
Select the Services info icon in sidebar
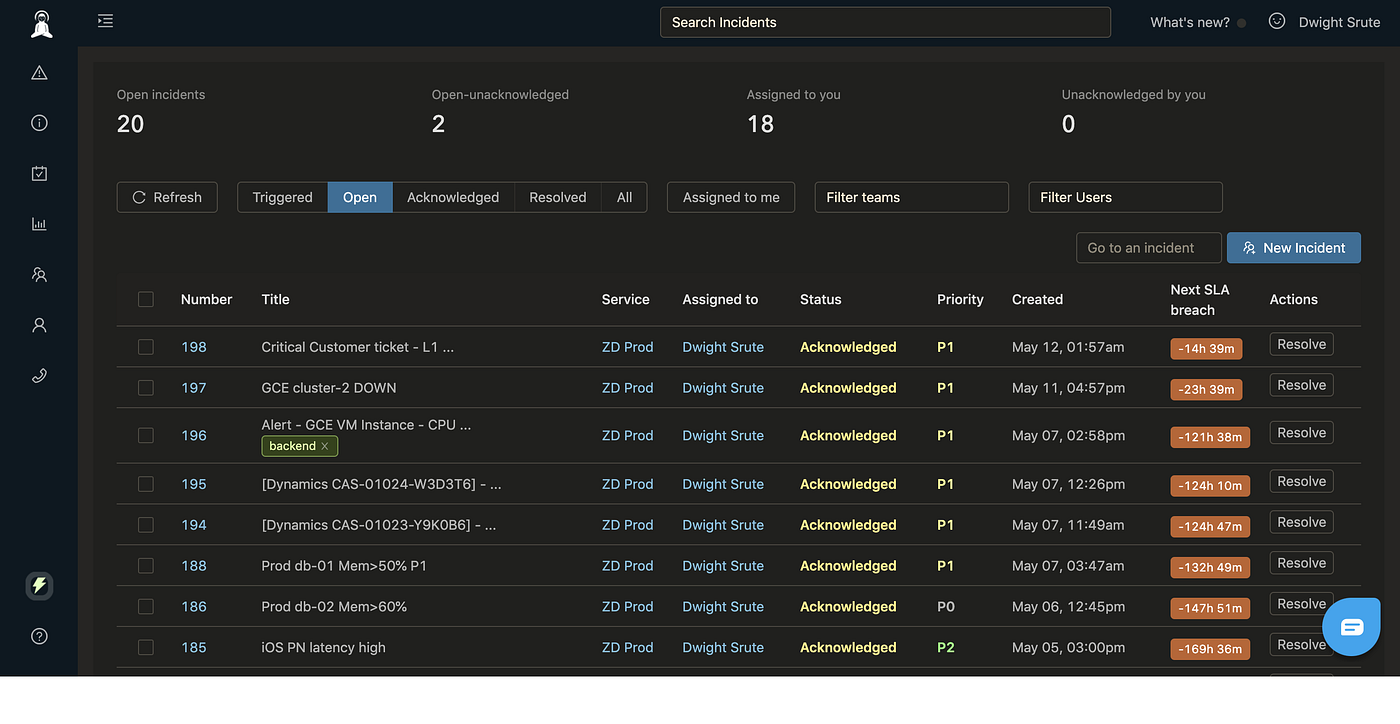point(38,122)
